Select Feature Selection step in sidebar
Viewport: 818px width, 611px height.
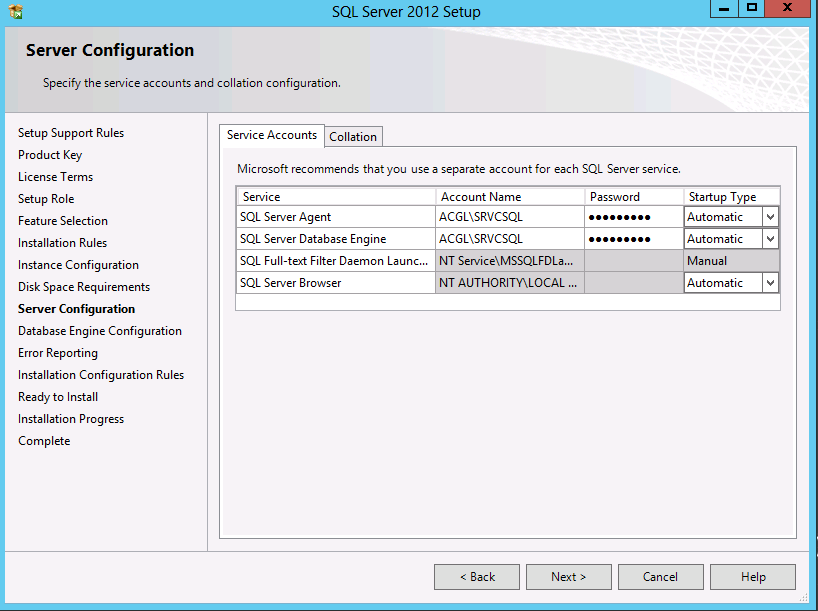tap(63, 221)
